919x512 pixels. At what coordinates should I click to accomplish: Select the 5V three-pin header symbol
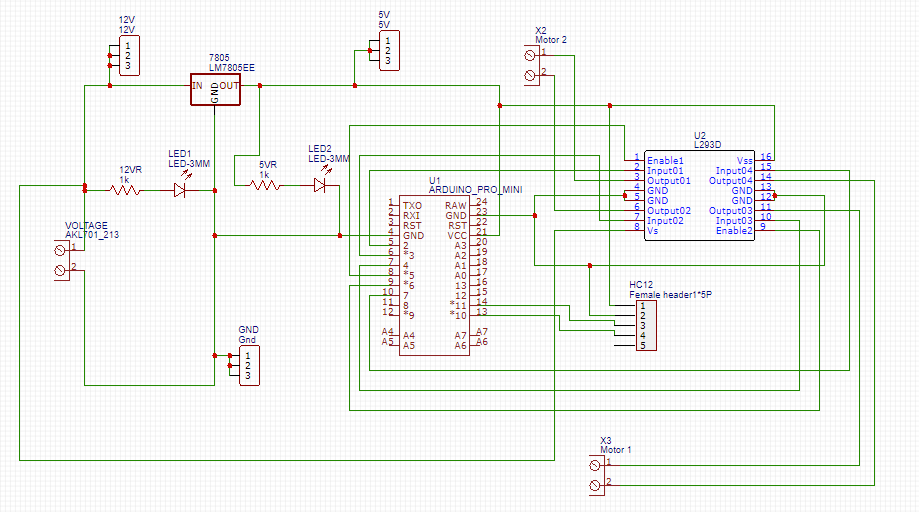click(389, 51)
